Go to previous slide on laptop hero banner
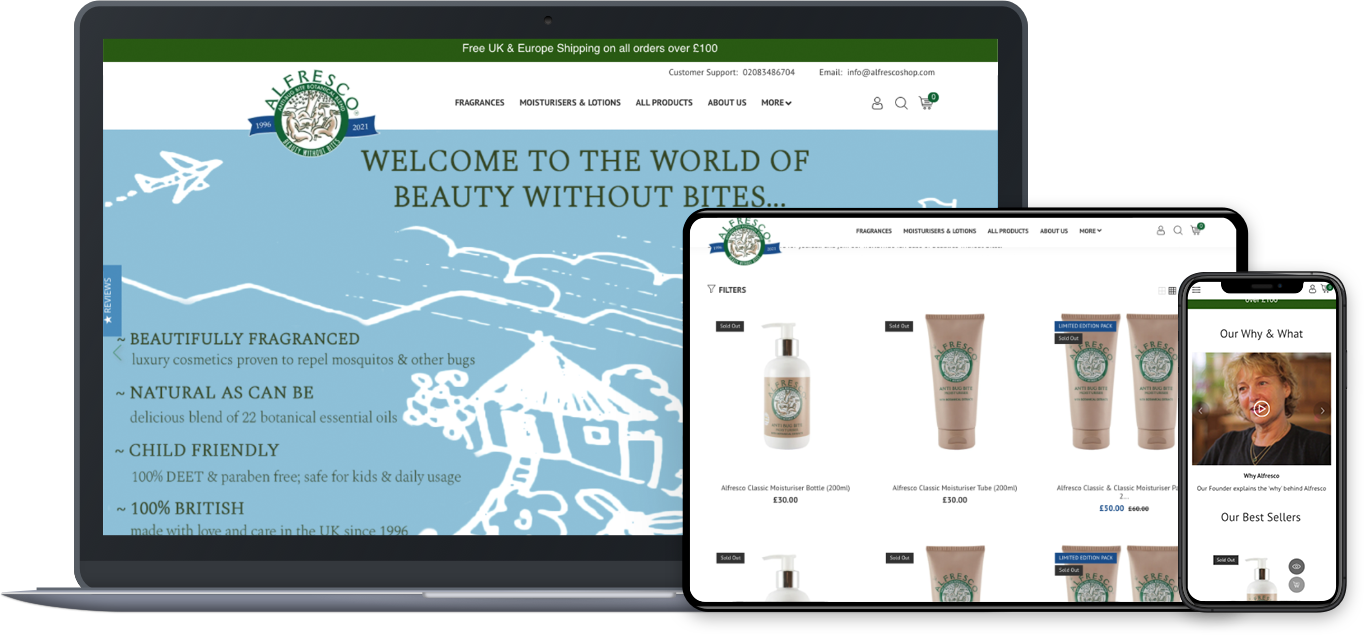Image resolution: width=1364 pixels, height=635 pixels. pos(118,352)
